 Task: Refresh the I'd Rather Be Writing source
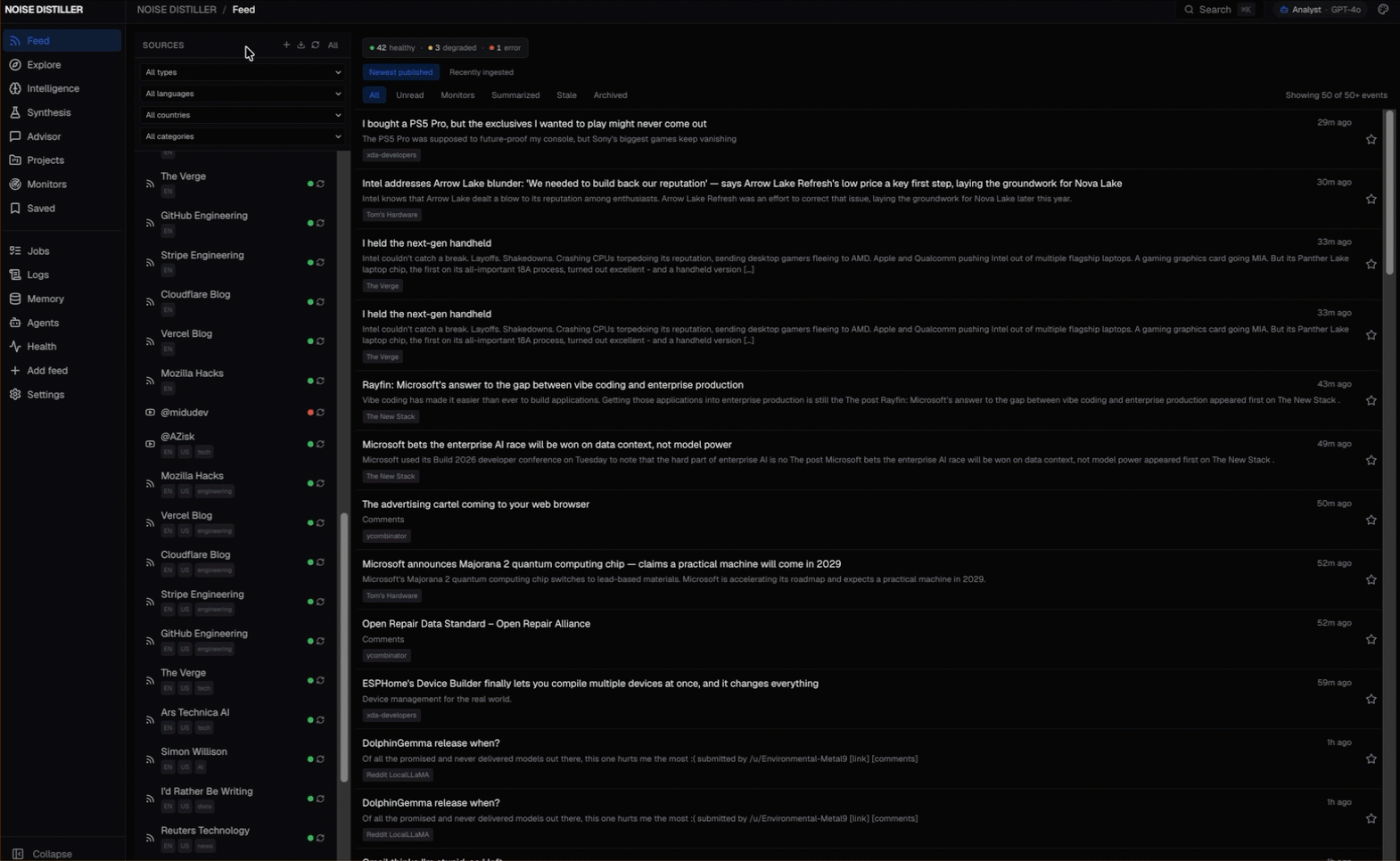point(320,799)
